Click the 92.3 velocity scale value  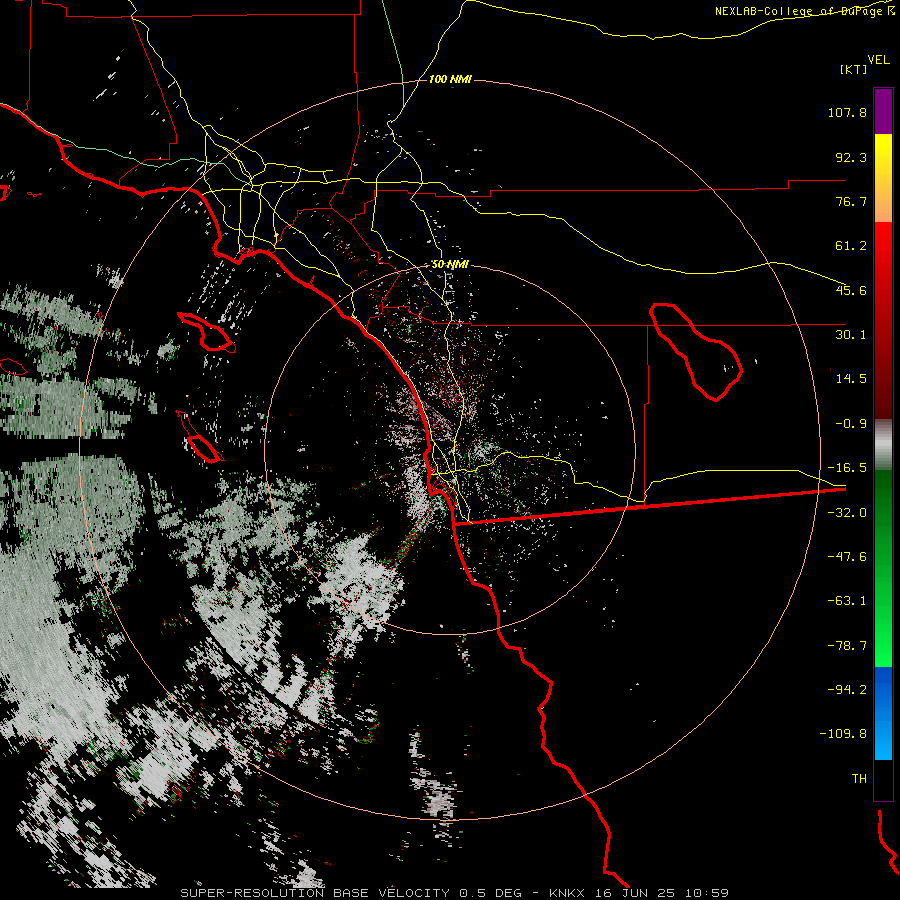851,157
